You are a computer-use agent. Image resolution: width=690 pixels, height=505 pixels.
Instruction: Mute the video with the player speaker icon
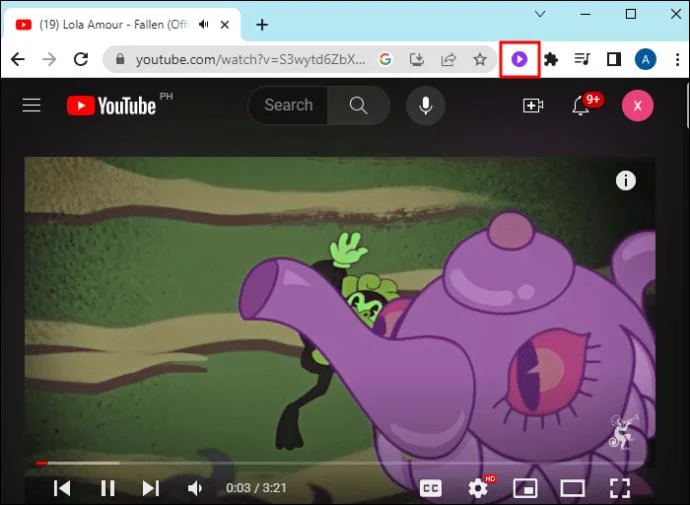[x=195, y=488]
